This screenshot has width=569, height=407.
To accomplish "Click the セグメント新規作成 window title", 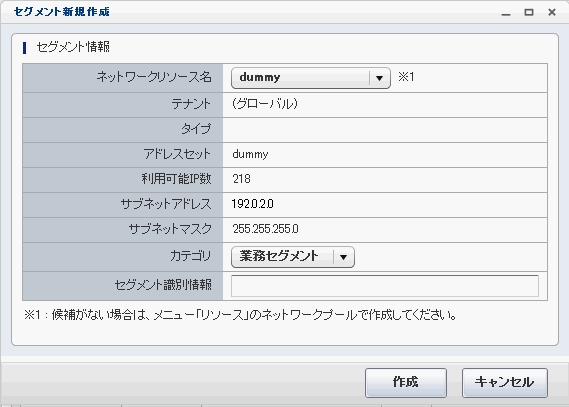I will pyautogui.click(x=62, y=12).
